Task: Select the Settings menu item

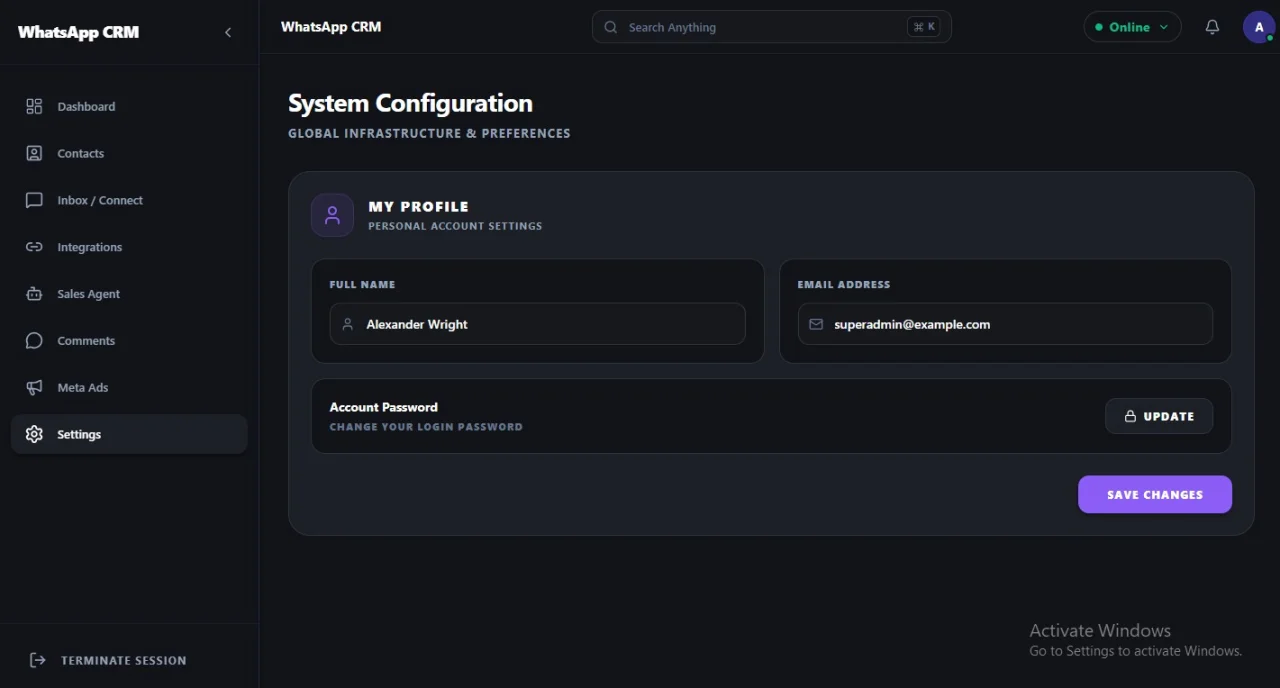Action: click(129, 434)
